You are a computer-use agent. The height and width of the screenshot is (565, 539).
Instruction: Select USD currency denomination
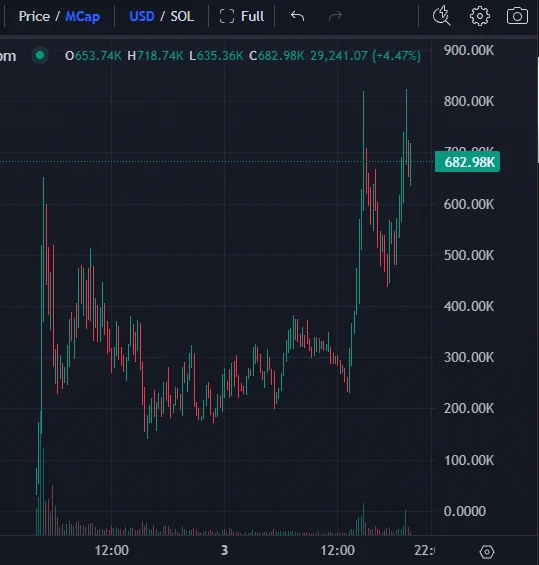tap(142, 16)
